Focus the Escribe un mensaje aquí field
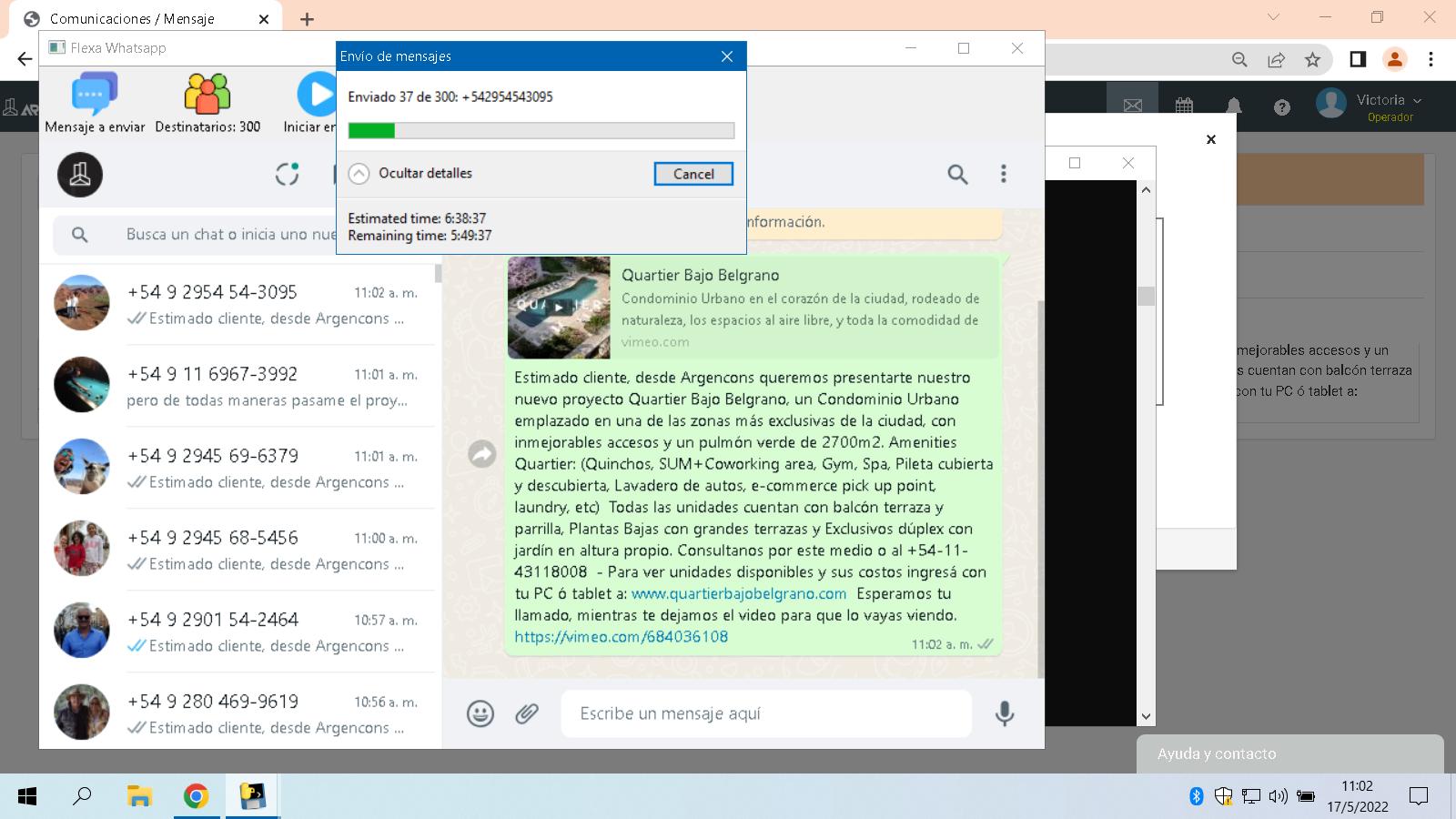The width and height of the screenshot is (1456, 819). click(766, 713)
